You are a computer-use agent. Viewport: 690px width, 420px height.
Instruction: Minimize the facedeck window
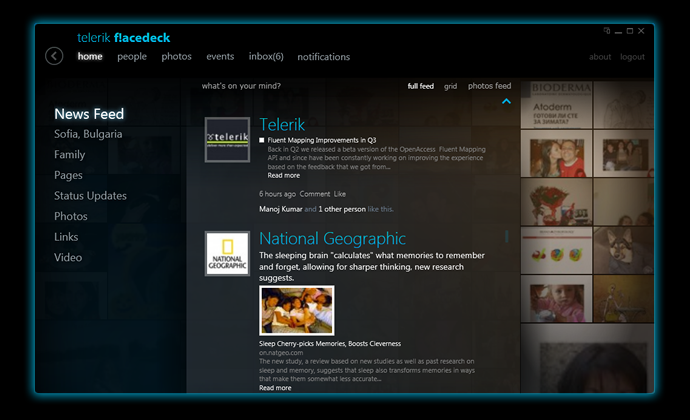tap(618, 32)
